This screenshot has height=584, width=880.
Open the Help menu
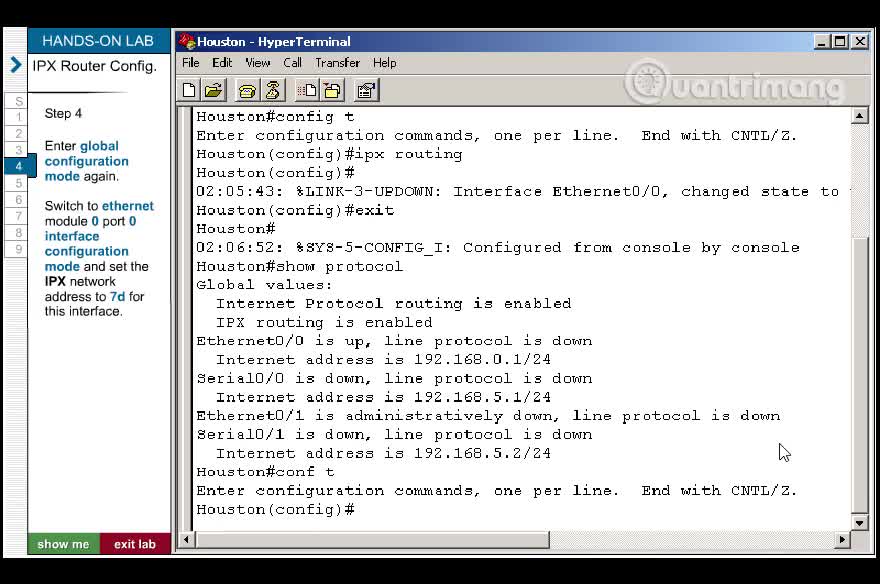pos(384,63)
